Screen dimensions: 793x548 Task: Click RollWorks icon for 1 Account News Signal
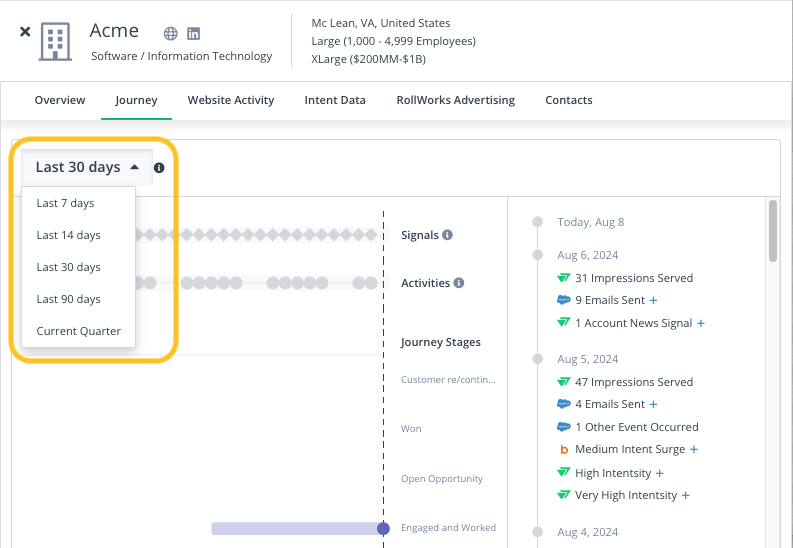point(563,322)
